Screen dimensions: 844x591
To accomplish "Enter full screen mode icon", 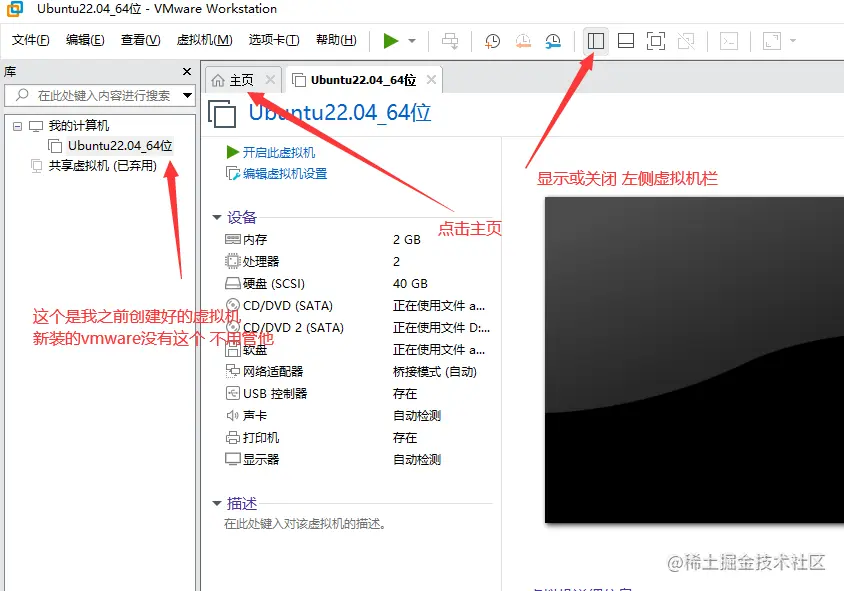I will click(x=656, y=41).
